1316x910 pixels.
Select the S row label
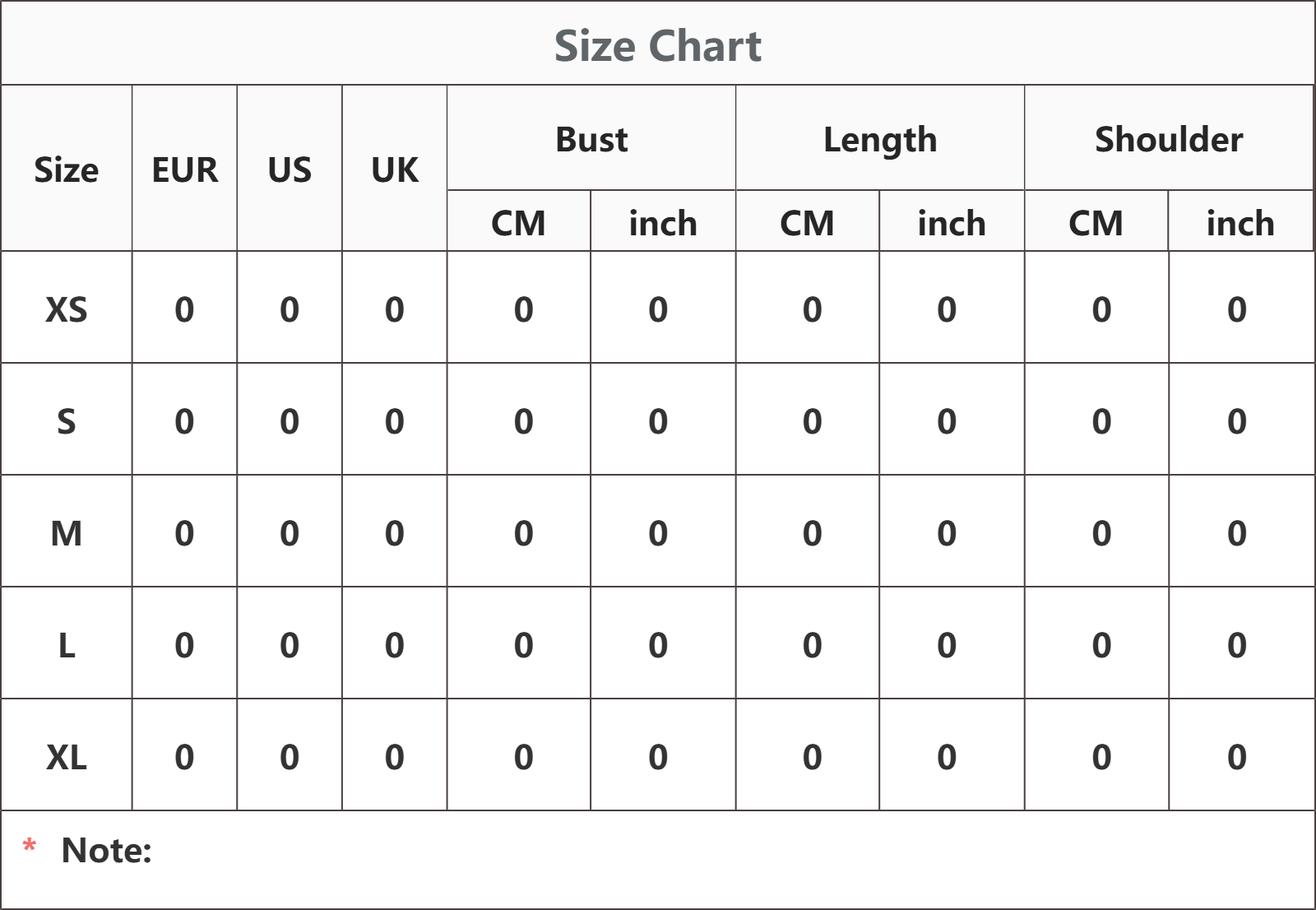click(x=66, y=421)
